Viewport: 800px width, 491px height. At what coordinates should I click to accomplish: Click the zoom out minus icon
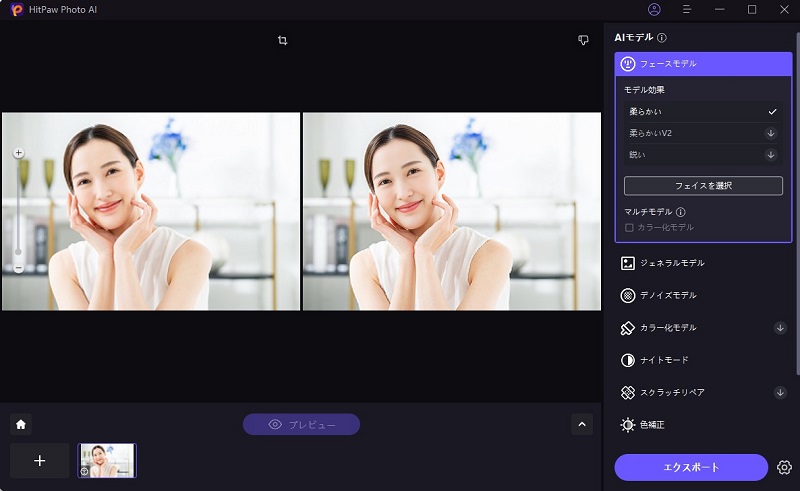pyautogui.click(x=18, y=268)
